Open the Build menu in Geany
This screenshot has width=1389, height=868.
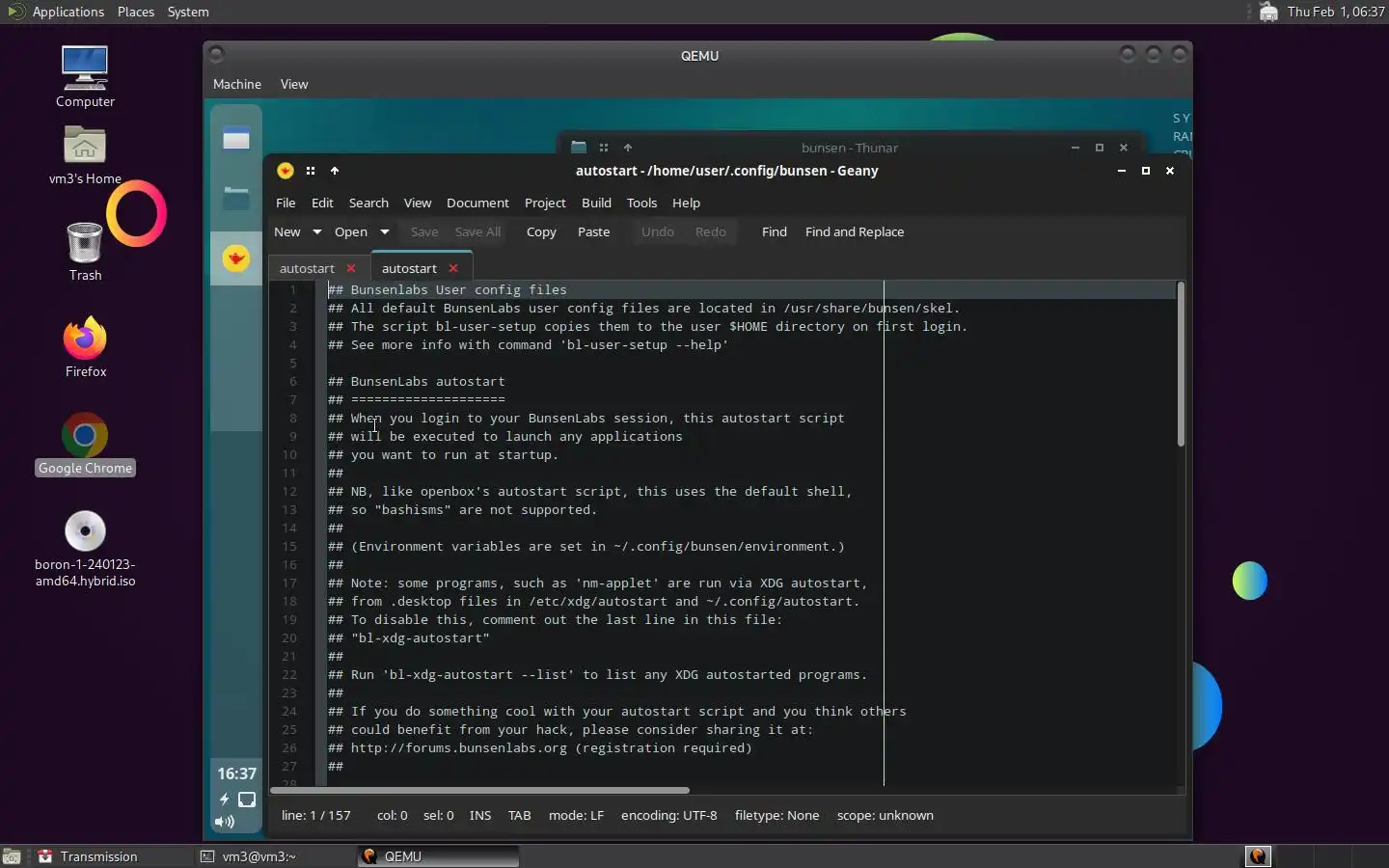[x=596, y=203]
